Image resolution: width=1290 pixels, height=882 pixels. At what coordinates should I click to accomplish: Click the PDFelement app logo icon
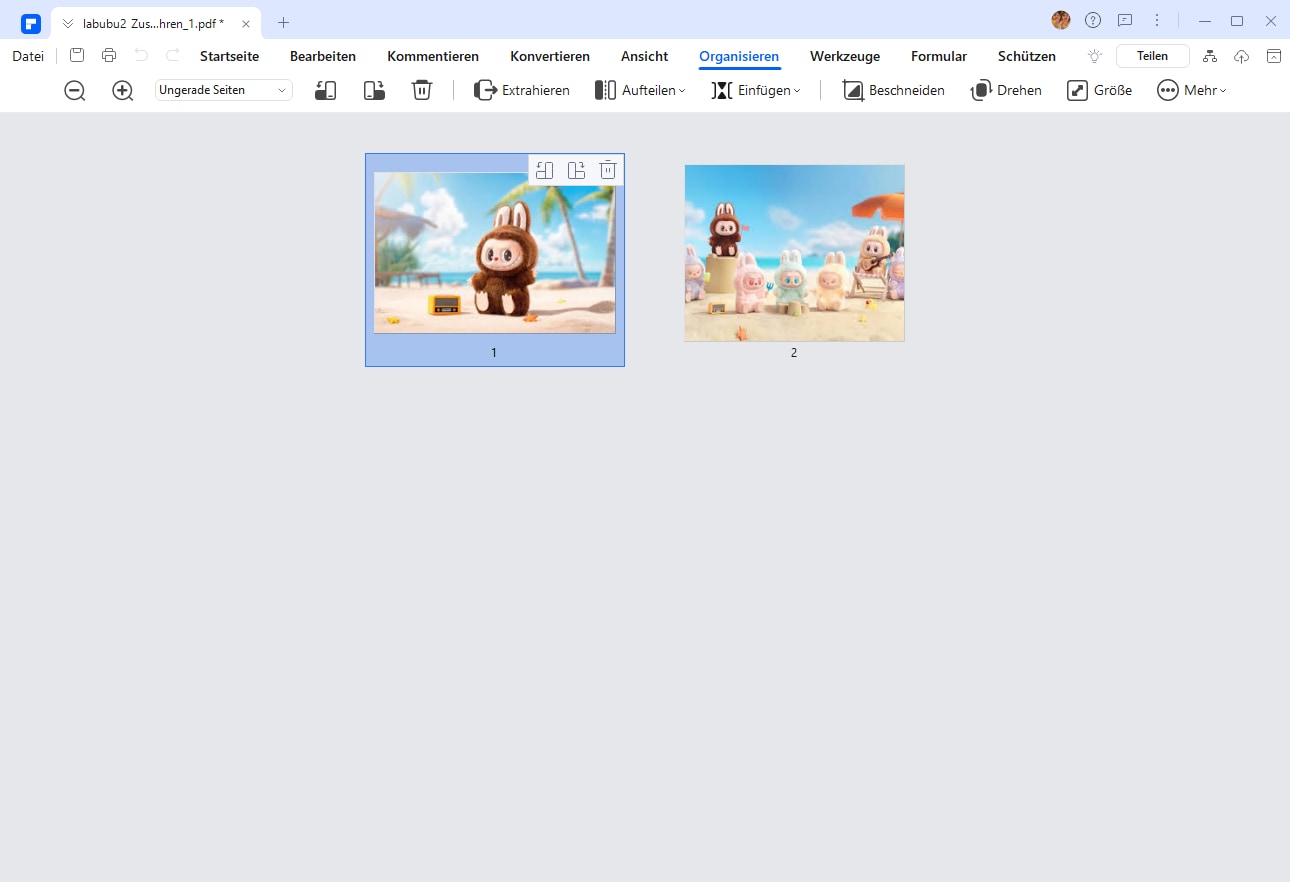pyautogui.click(x=31, y=22)
